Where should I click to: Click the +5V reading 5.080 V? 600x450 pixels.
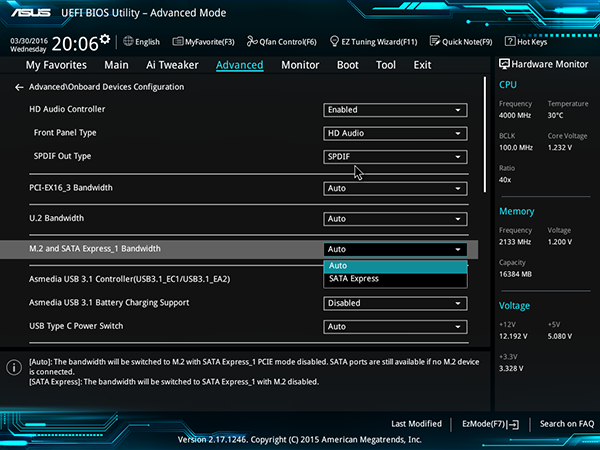coord(559,336)
